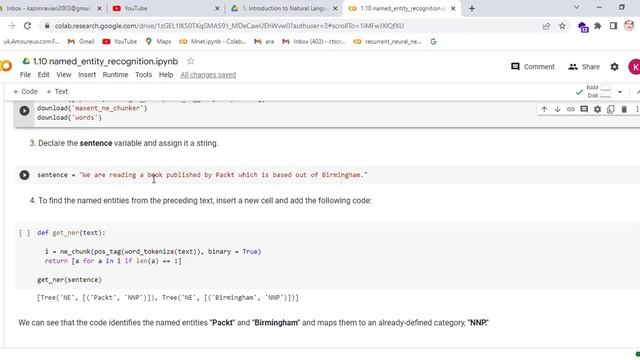This screenshot has width=640, height=360.
Task: Open the Runtime menu
Action: tap(116, 75)
